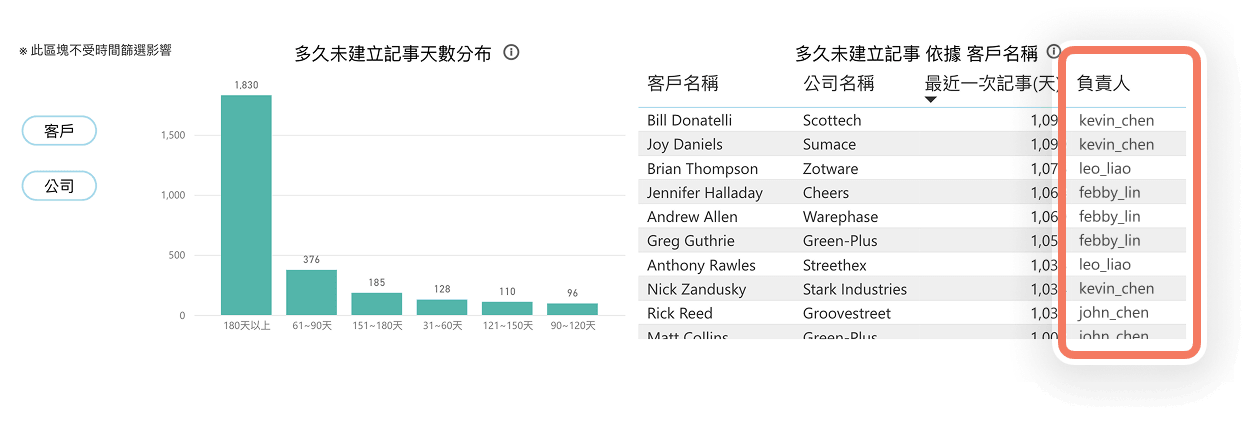Image resolution: width=1255 pixels, height=421 pixels.
Task: Sort by 公司名稱 column header
Action: pos(838,83)
